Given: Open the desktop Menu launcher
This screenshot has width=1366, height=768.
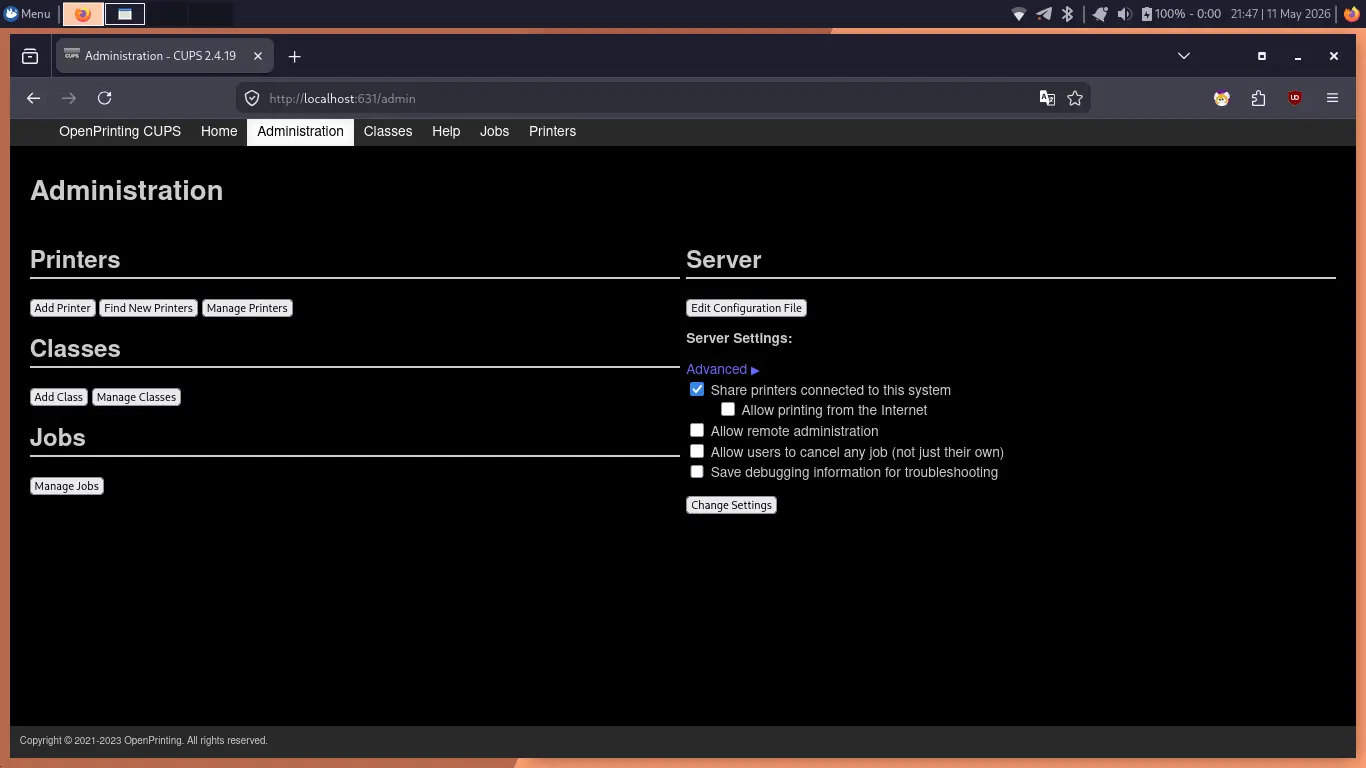Looking at the screenshot, I should point(27,14).
